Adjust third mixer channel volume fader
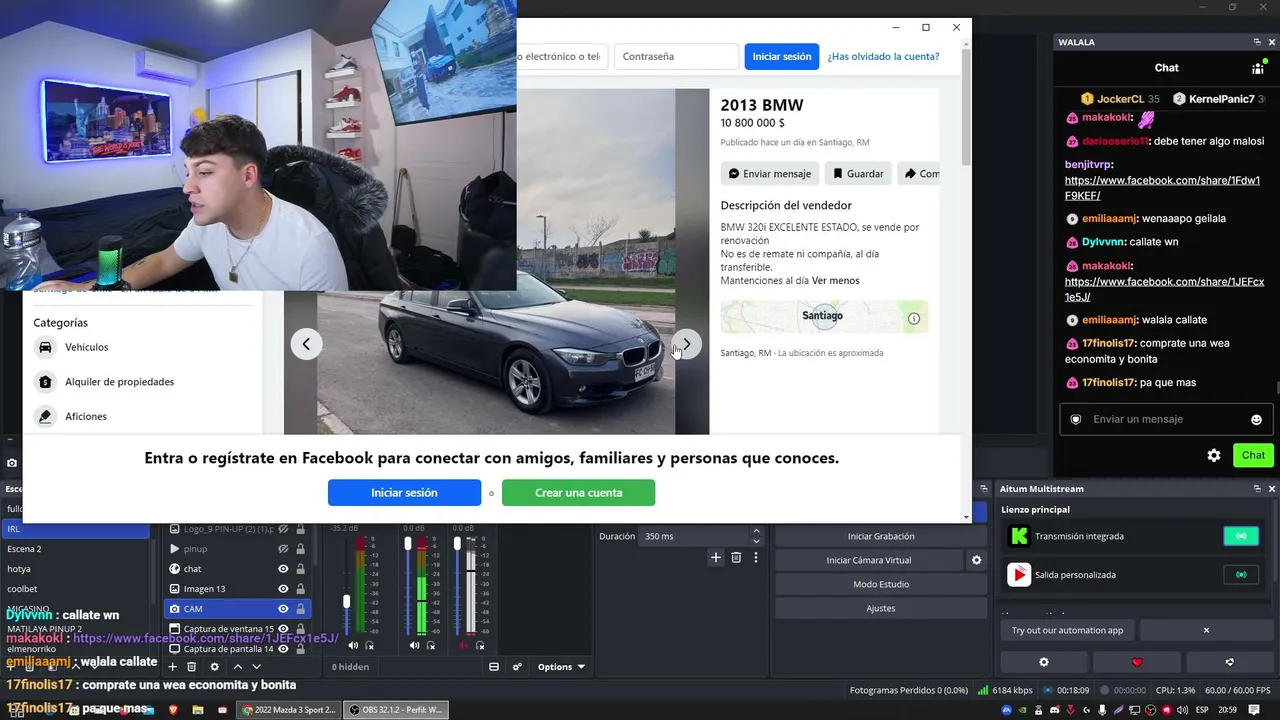This screenshot has height=720, width=1280. [x=457, y=543]
